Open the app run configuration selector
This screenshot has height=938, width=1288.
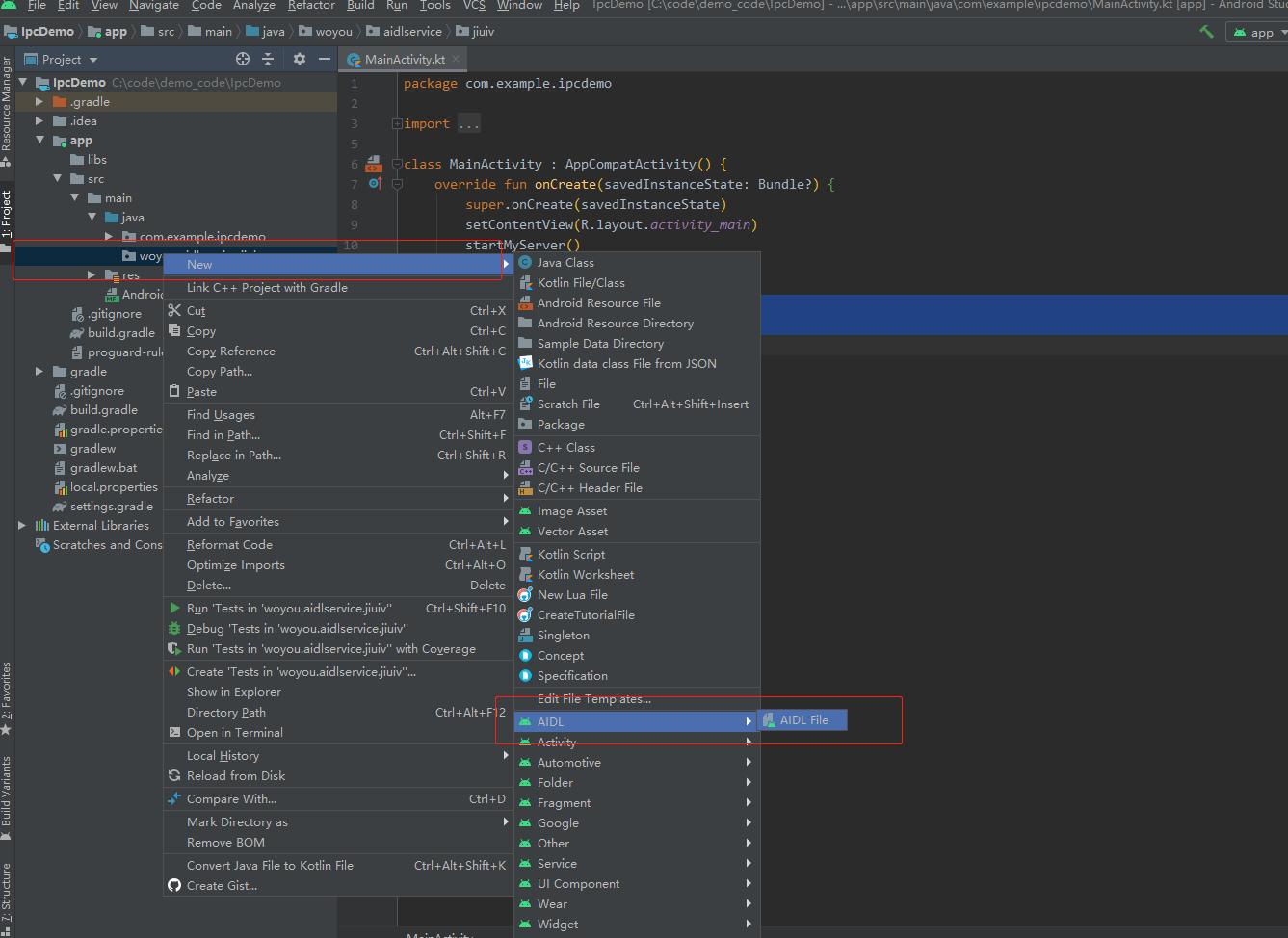point(1257,31)
